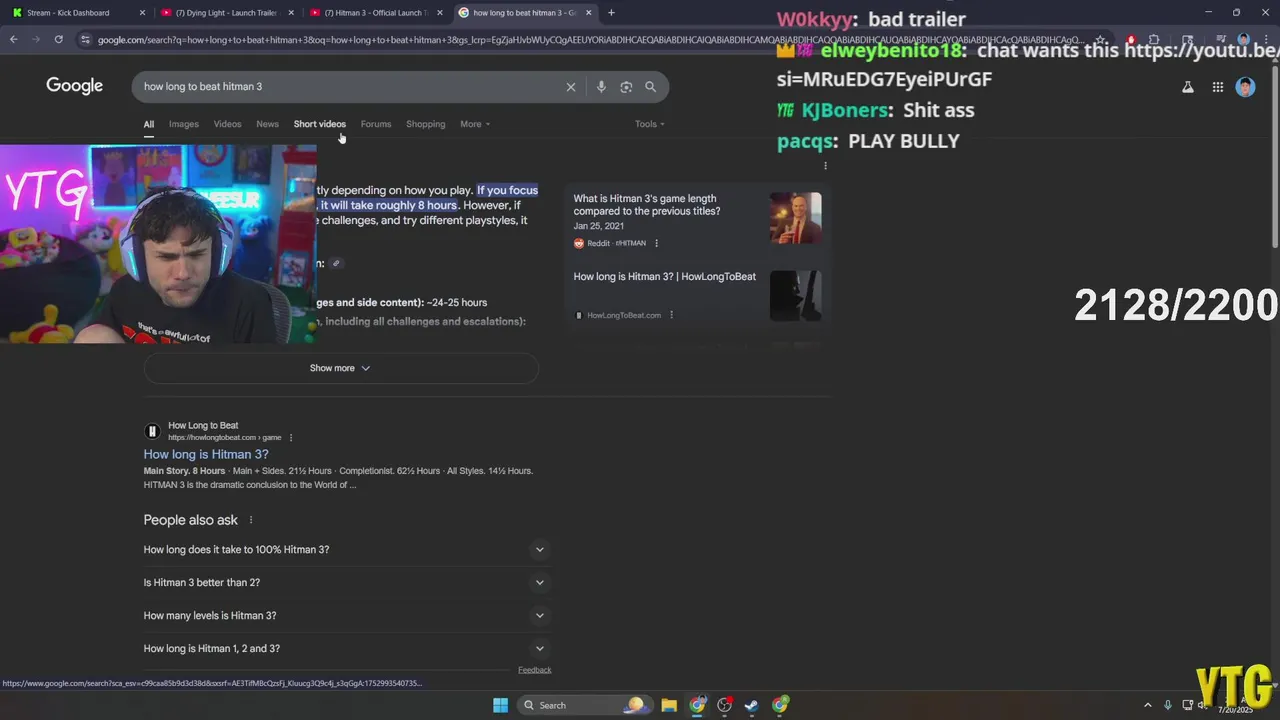This screenshot has width=1280, height=720.
Task: Switch to Hitman 3 Official Launch Trailer tab
Action: pyautogui.click(x=374, y=13)
